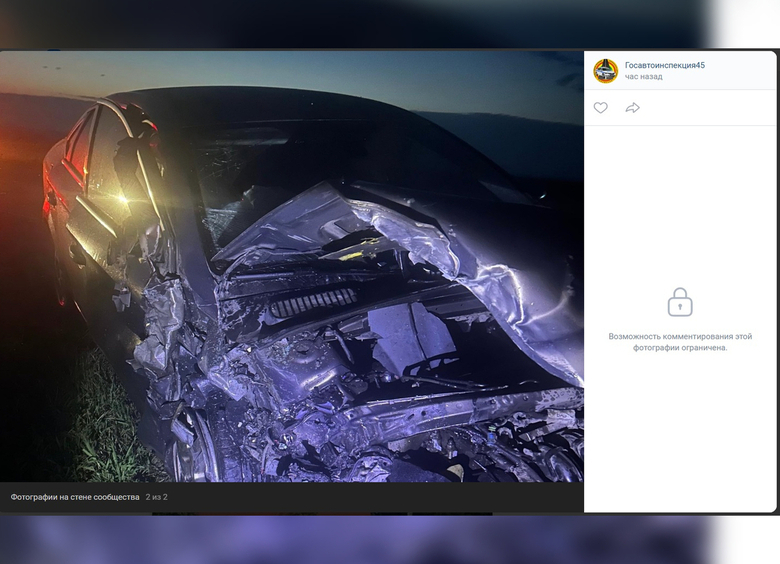The width and height of the screenshot is (780, 564).
Task: Share the photo using the arrow icon
Action: pyautogui.click(x=632, y=108)
